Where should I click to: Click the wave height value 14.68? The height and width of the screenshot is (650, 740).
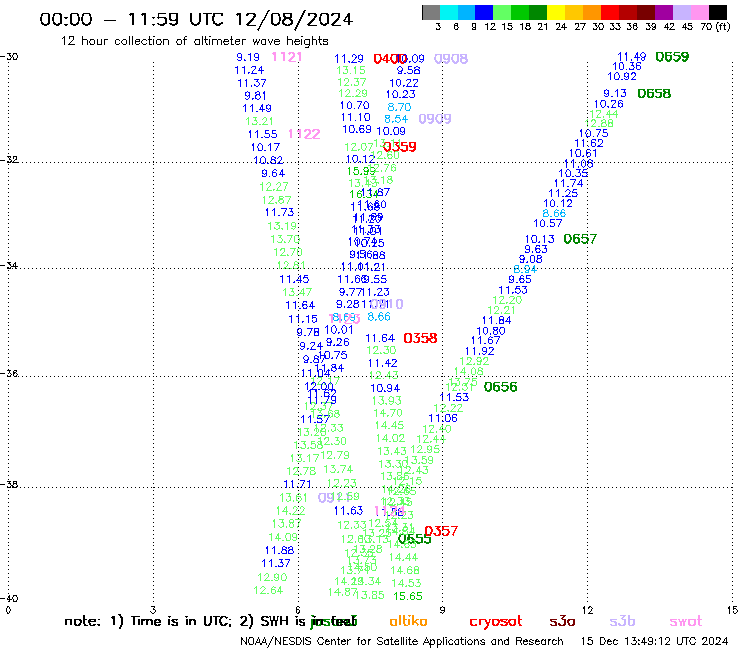[405, 570]
